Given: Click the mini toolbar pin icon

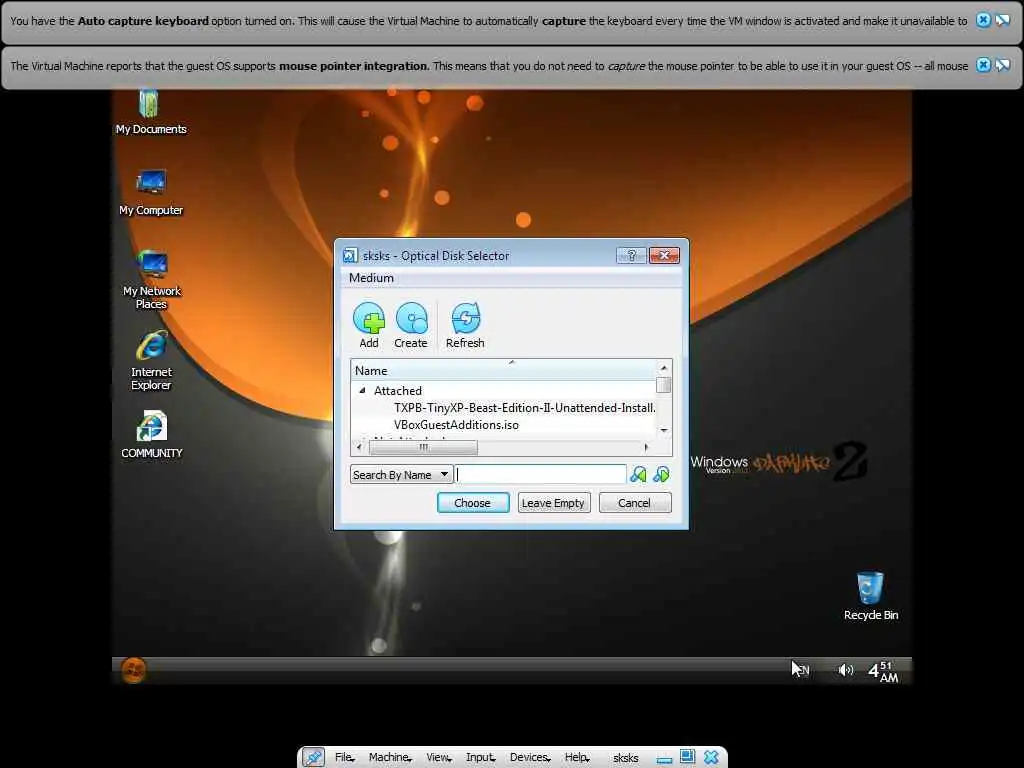Looking at the screenshot, I should pyautogui.click(x=313, y=758).
